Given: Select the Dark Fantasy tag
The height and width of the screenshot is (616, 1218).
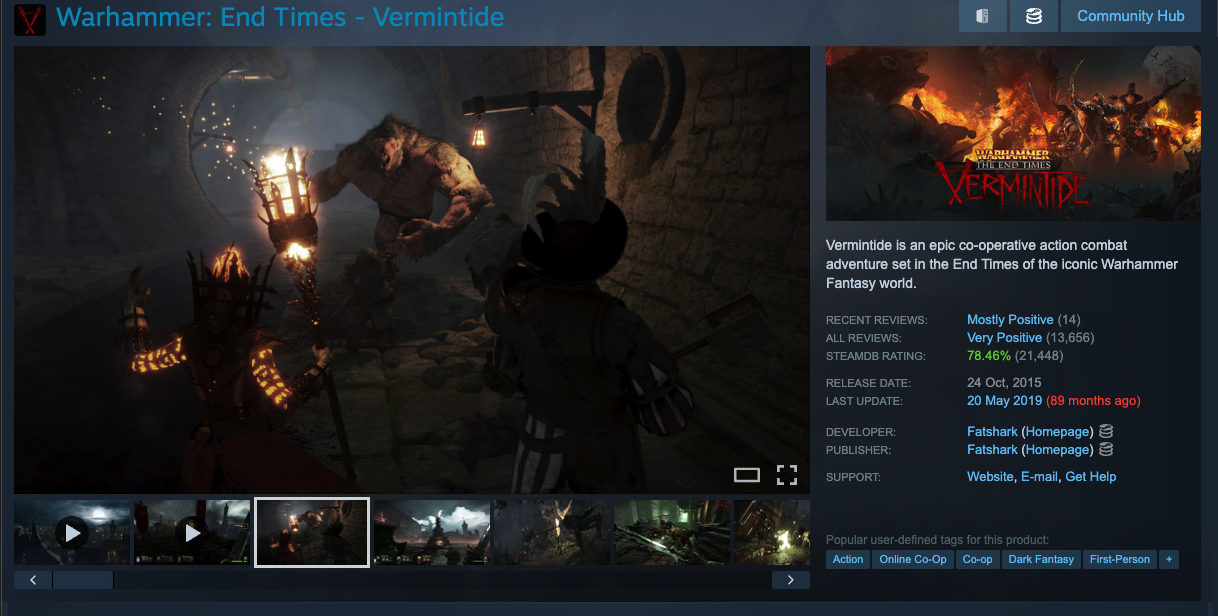Looking at the screenshot, I should click(1041, 559).
